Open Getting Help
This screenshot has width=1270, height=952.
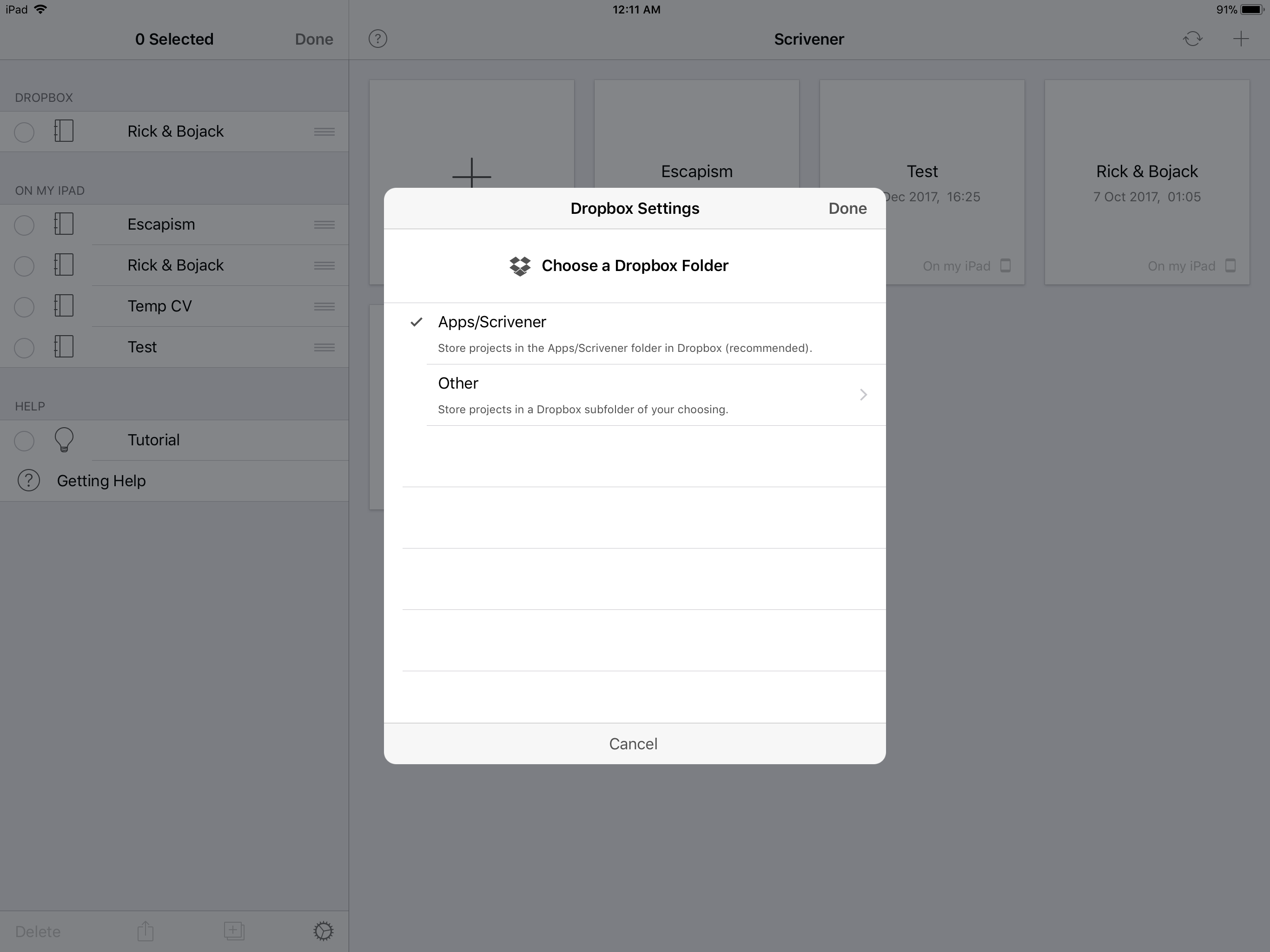pyautogui.click(x=174, y=481)
